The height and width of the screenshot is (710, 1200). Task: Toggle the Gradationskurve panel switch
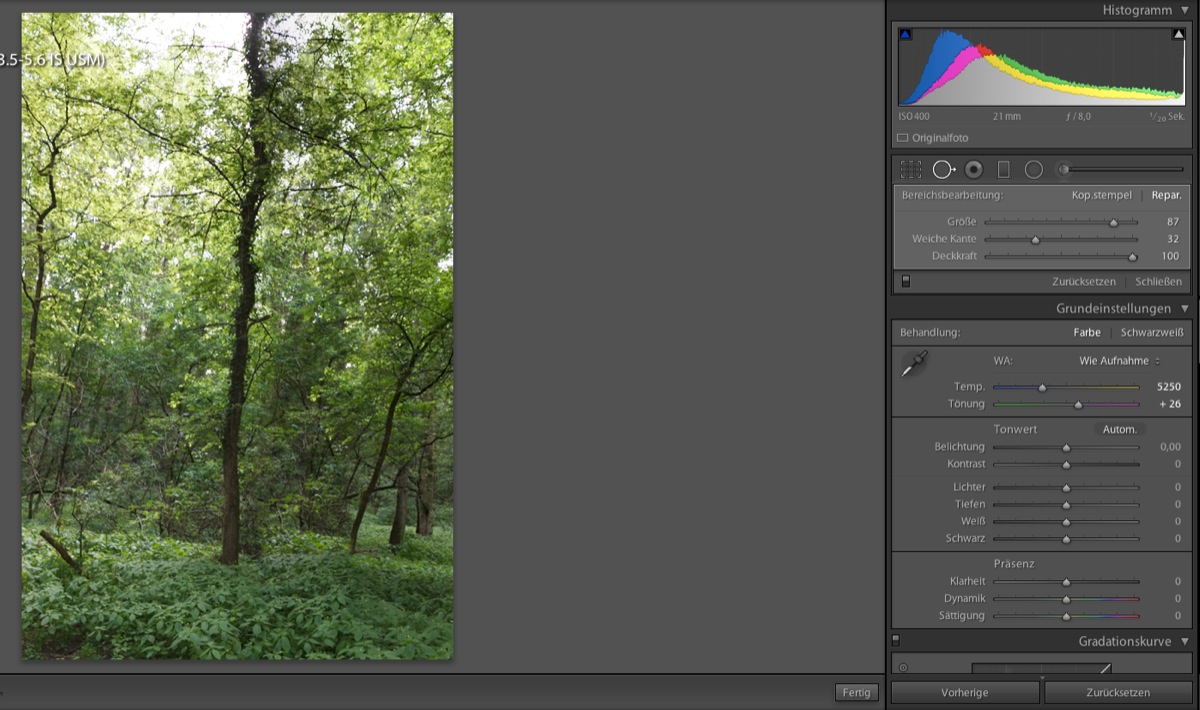click(x=896, y=640)
